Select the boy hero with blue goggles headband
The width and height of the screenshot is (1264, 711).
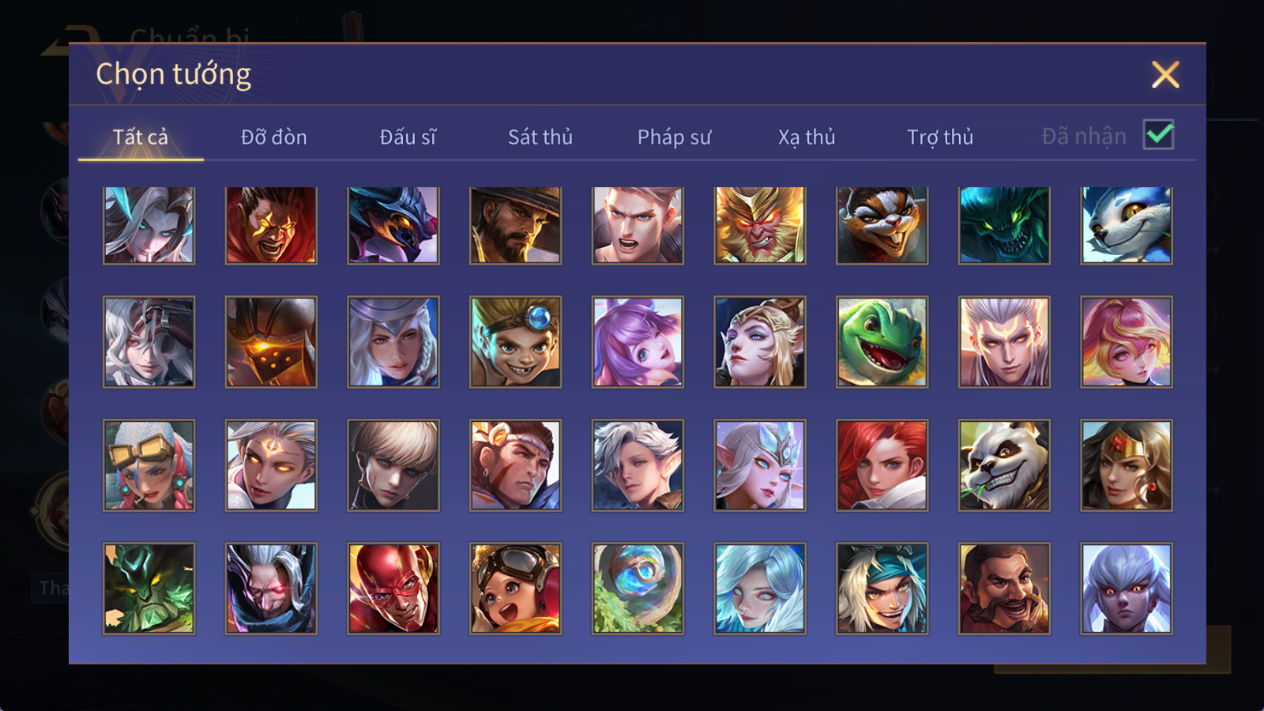(x=515, y=342)
